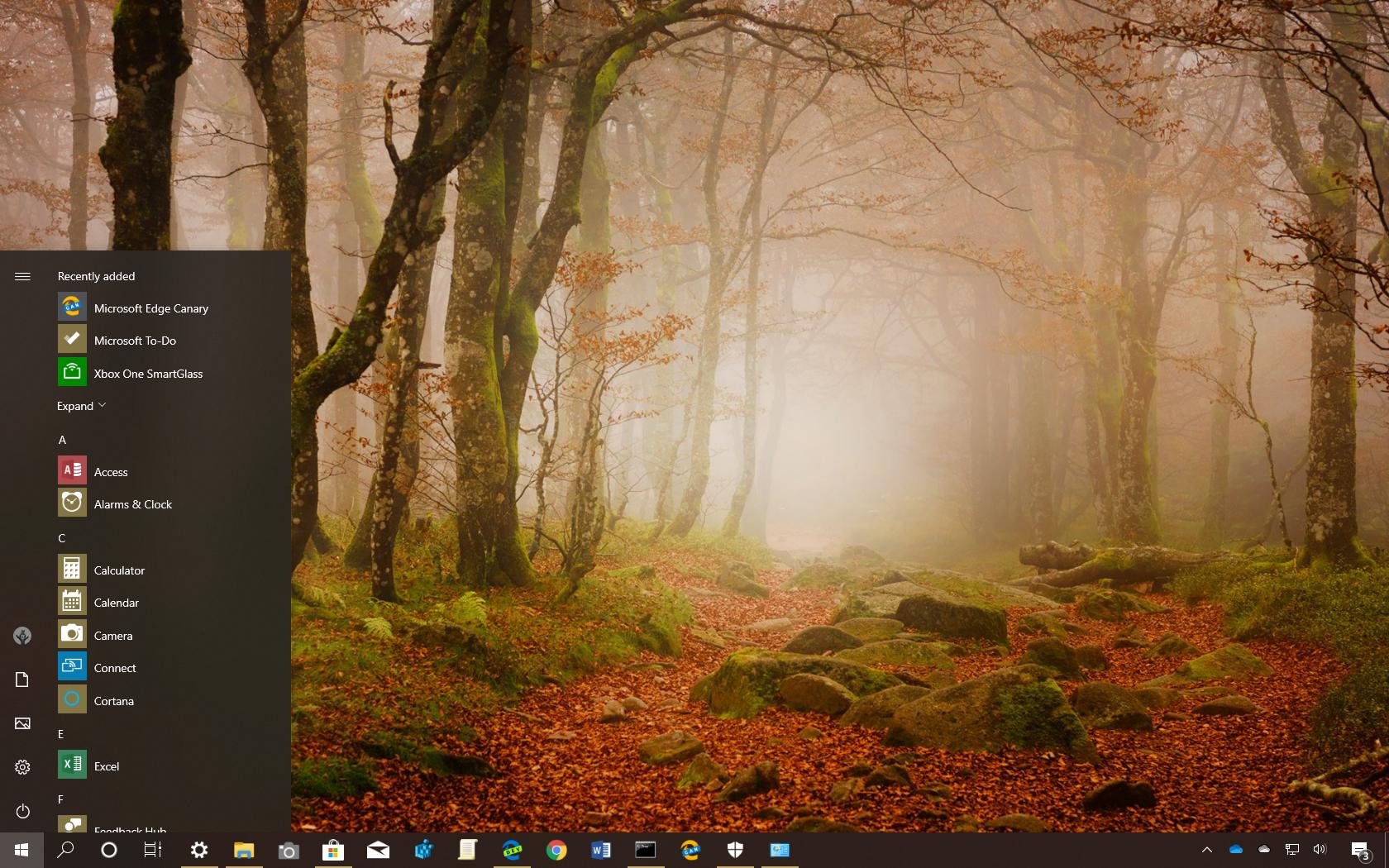Image resolution: width=1389 pixels, height=868 pixels.
Task: Launch Cortana from the apps list
Action: [113, 700]
